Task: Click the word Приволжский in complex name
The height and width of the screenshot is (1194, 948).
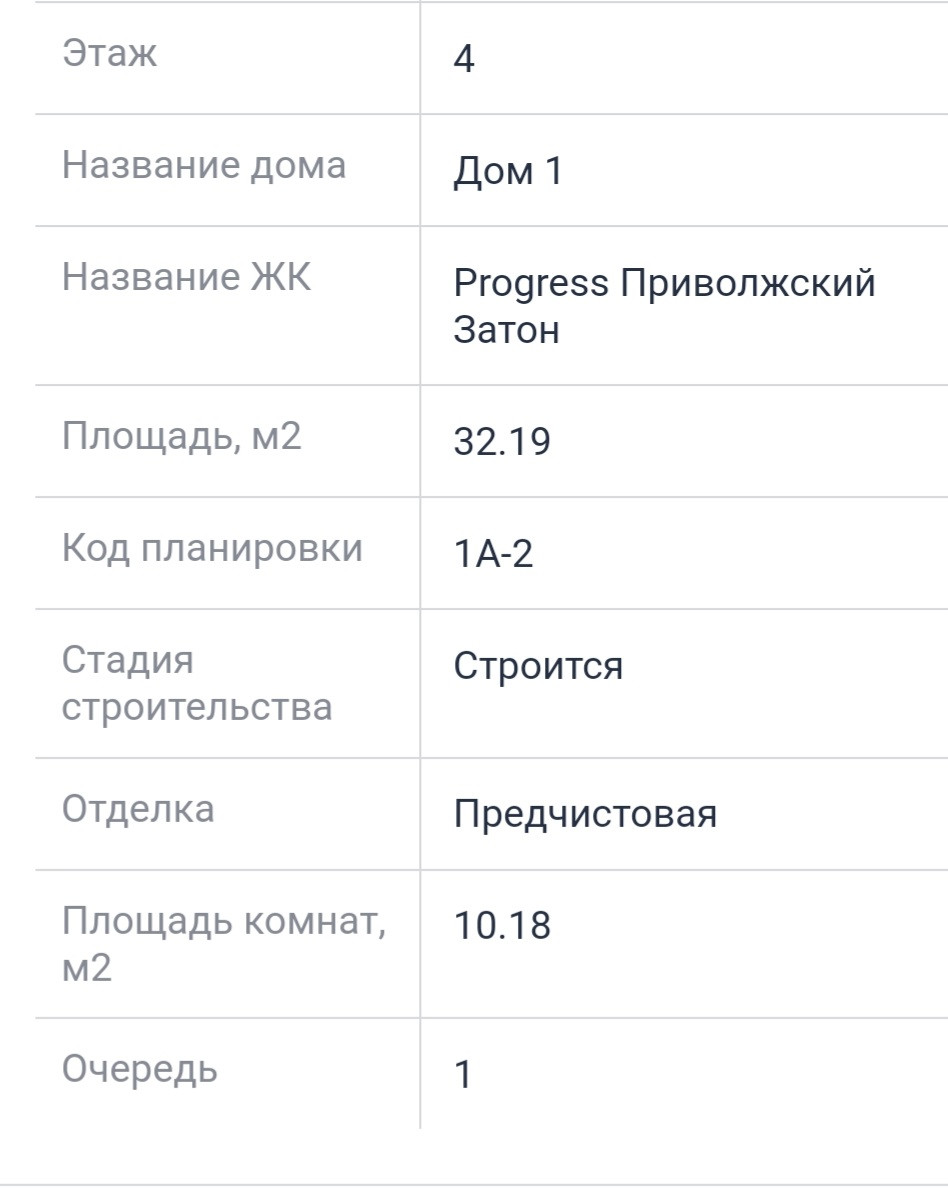Action: (747, 284)
